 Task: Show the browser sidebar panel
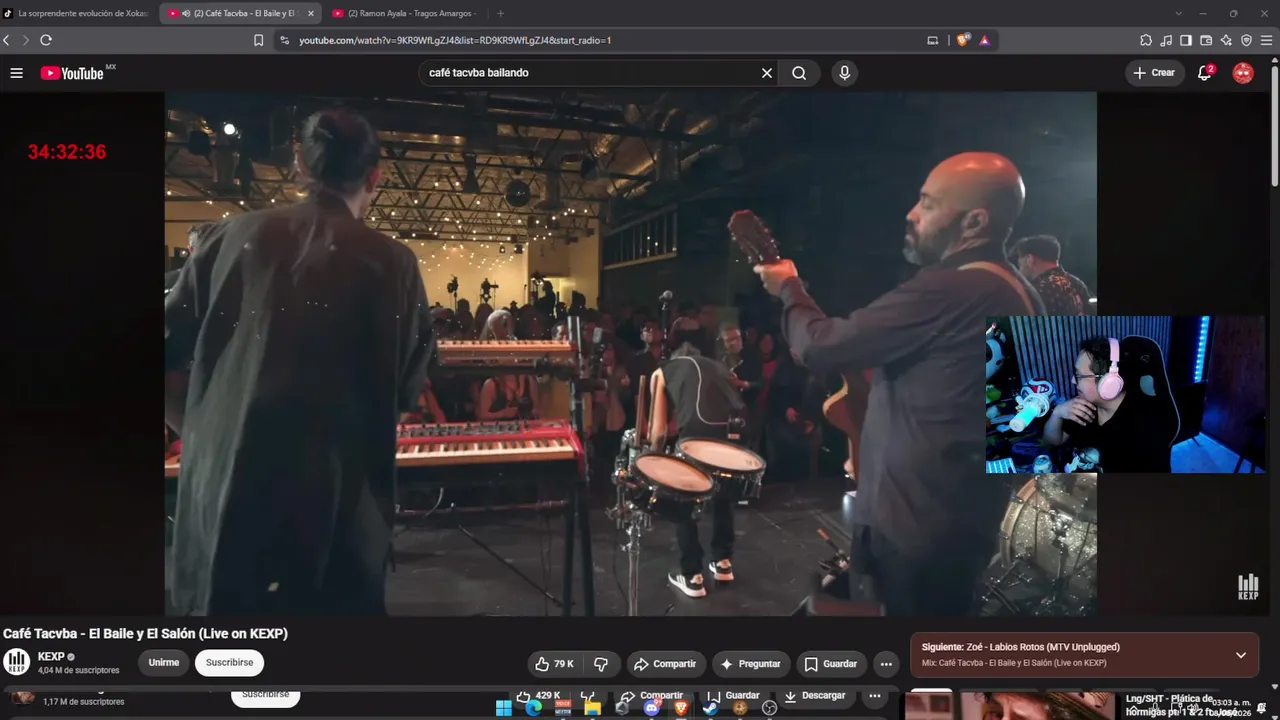click(x=1186, y=40)
